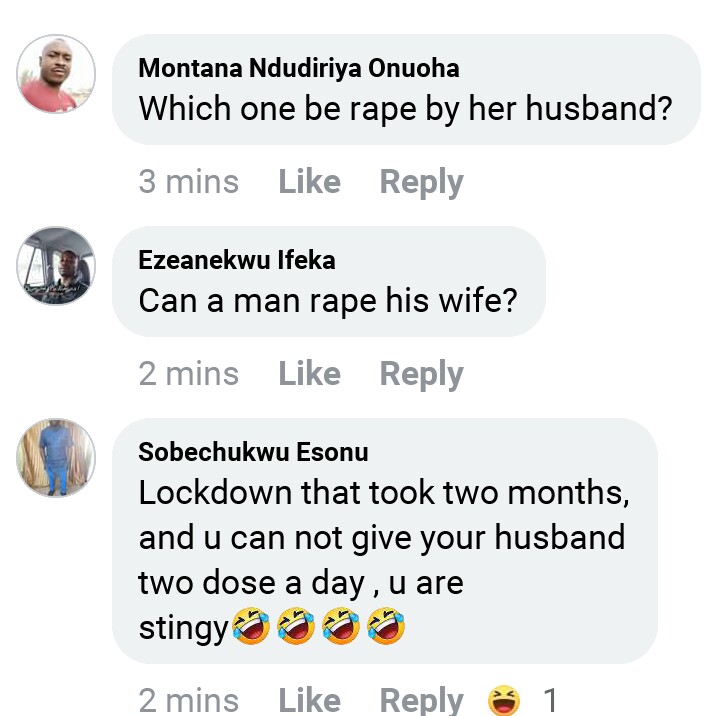
Task: Open Sobechukwu Esonu's profile picture
Action: (57, 457)
